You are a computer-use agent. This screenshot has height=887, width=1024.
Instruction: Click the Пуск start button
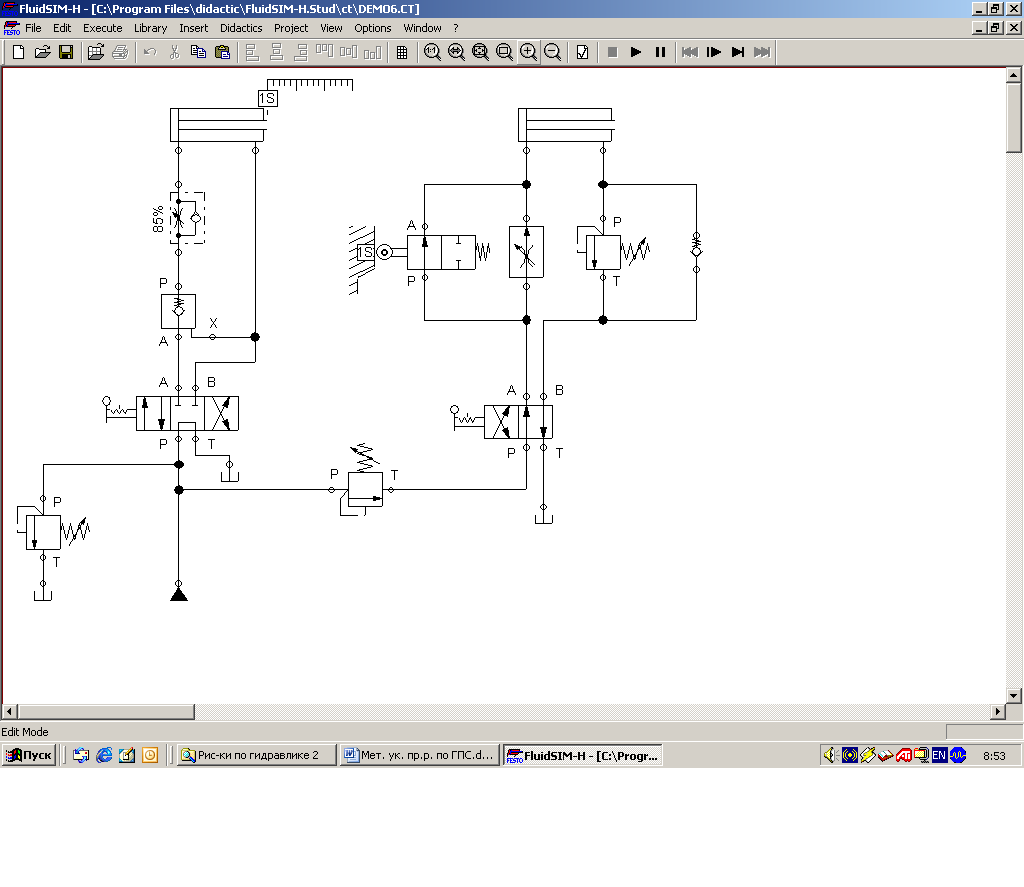click(29, 755)
